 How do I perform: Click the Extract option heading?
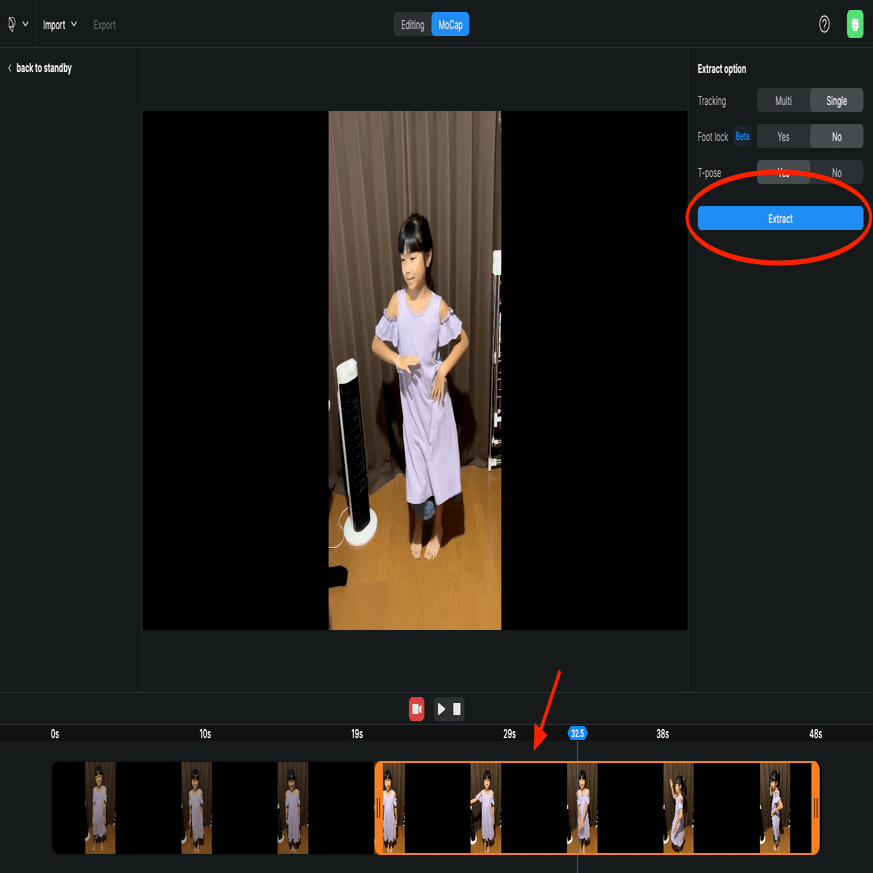[x=722, y=69]
